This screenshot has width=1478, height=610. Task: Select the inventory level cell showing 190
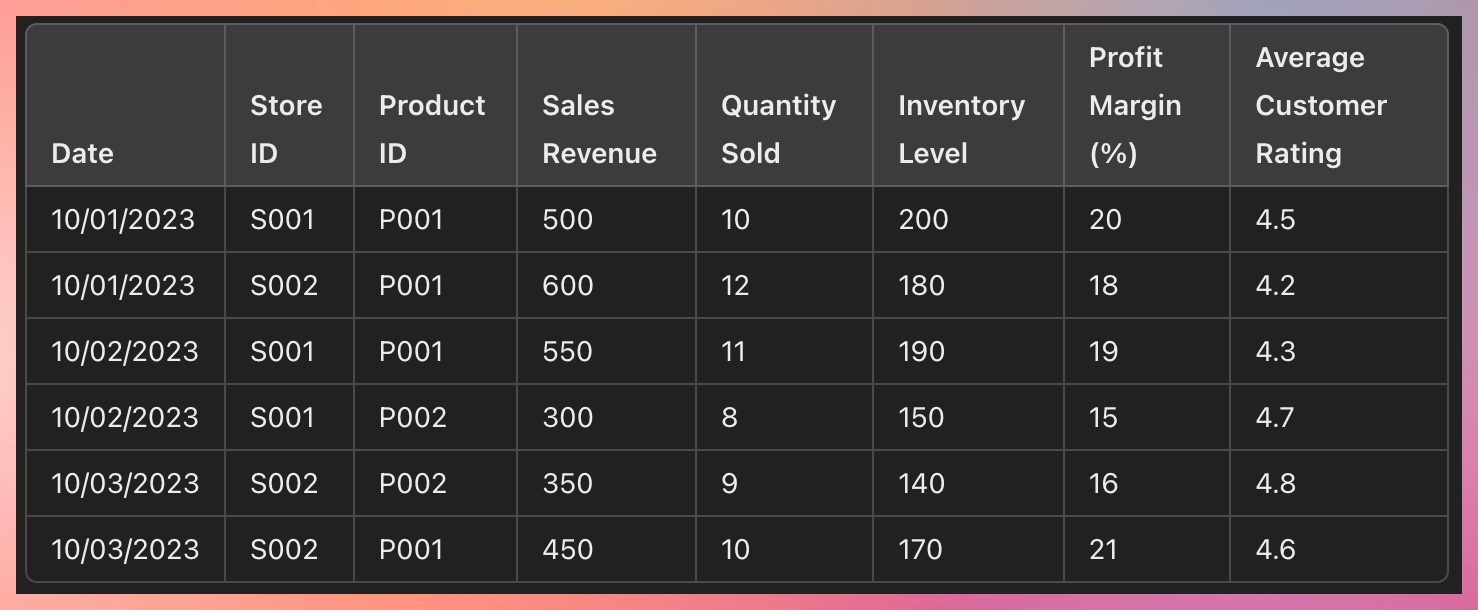click(921, 352)
